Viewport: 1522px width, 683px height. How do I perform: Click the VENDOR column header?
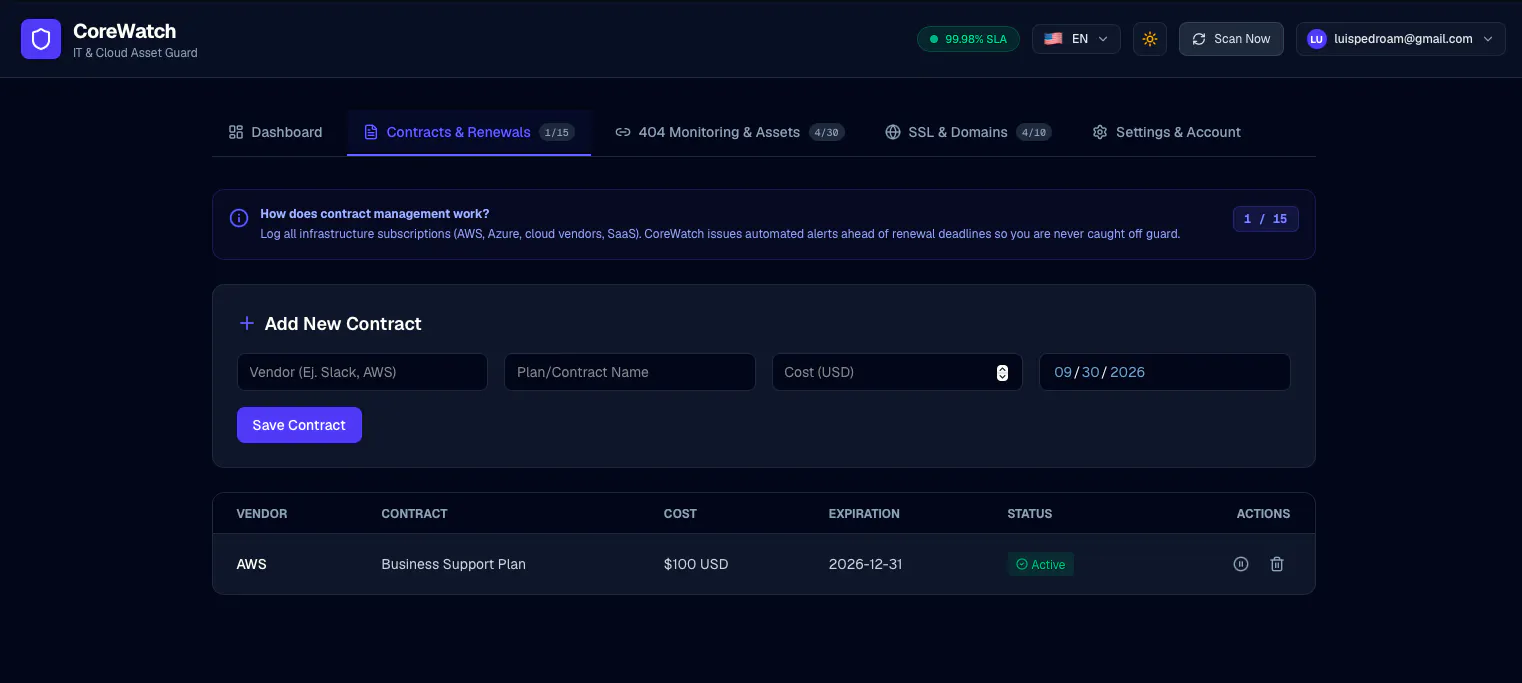262,514
